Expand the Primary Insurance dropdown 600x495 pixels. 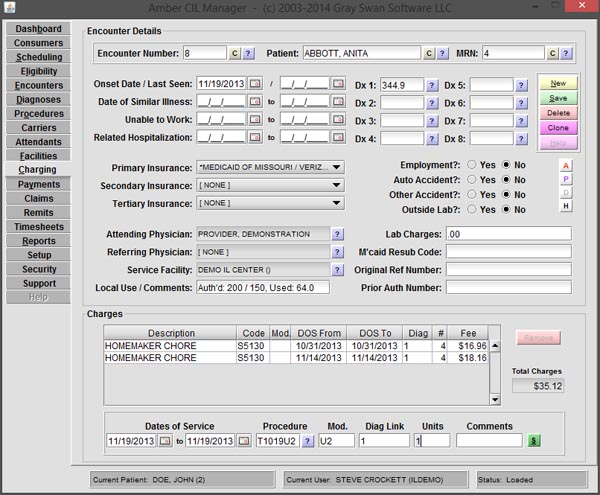[336, 167]
